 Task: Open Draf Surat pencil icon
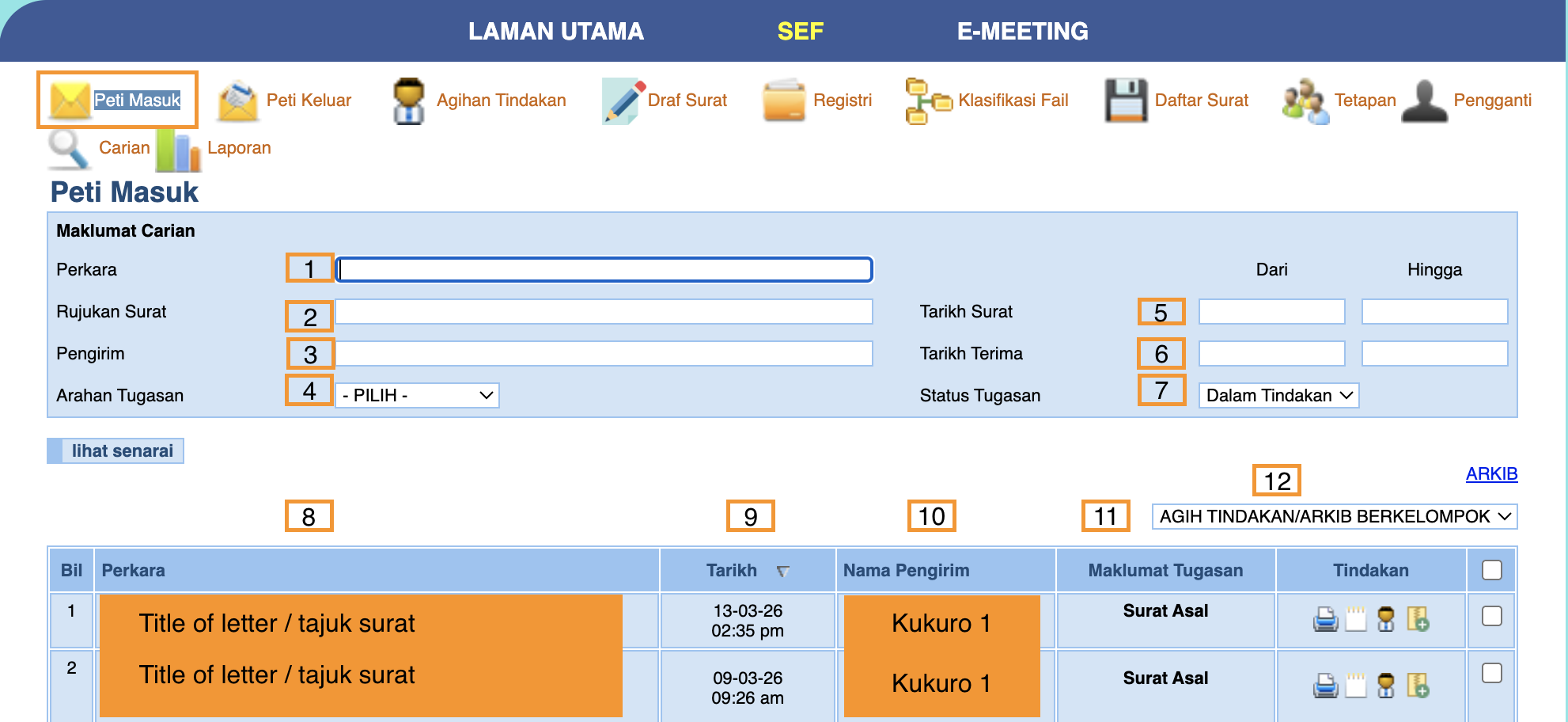tap(623, 101)
